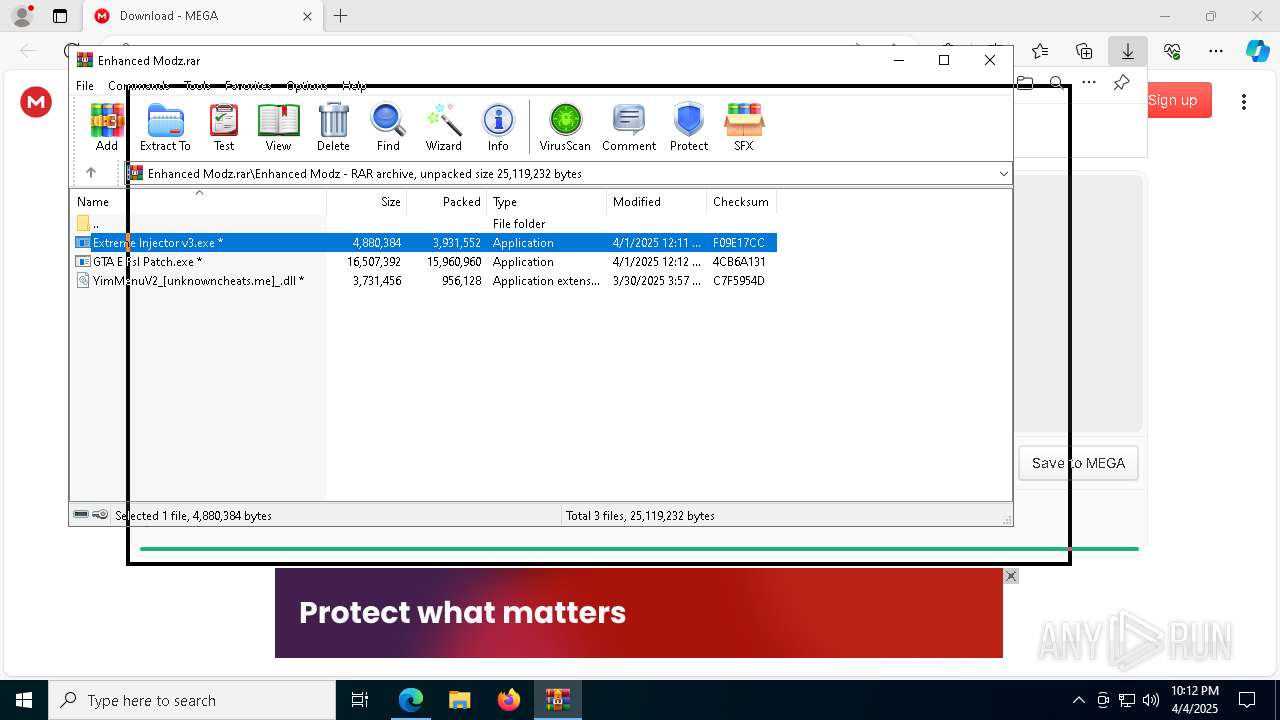Viewport: 1280px width, 720px height.
Task: Open the Tools menu
Action: pyautogui.click(x=197, y=86)
